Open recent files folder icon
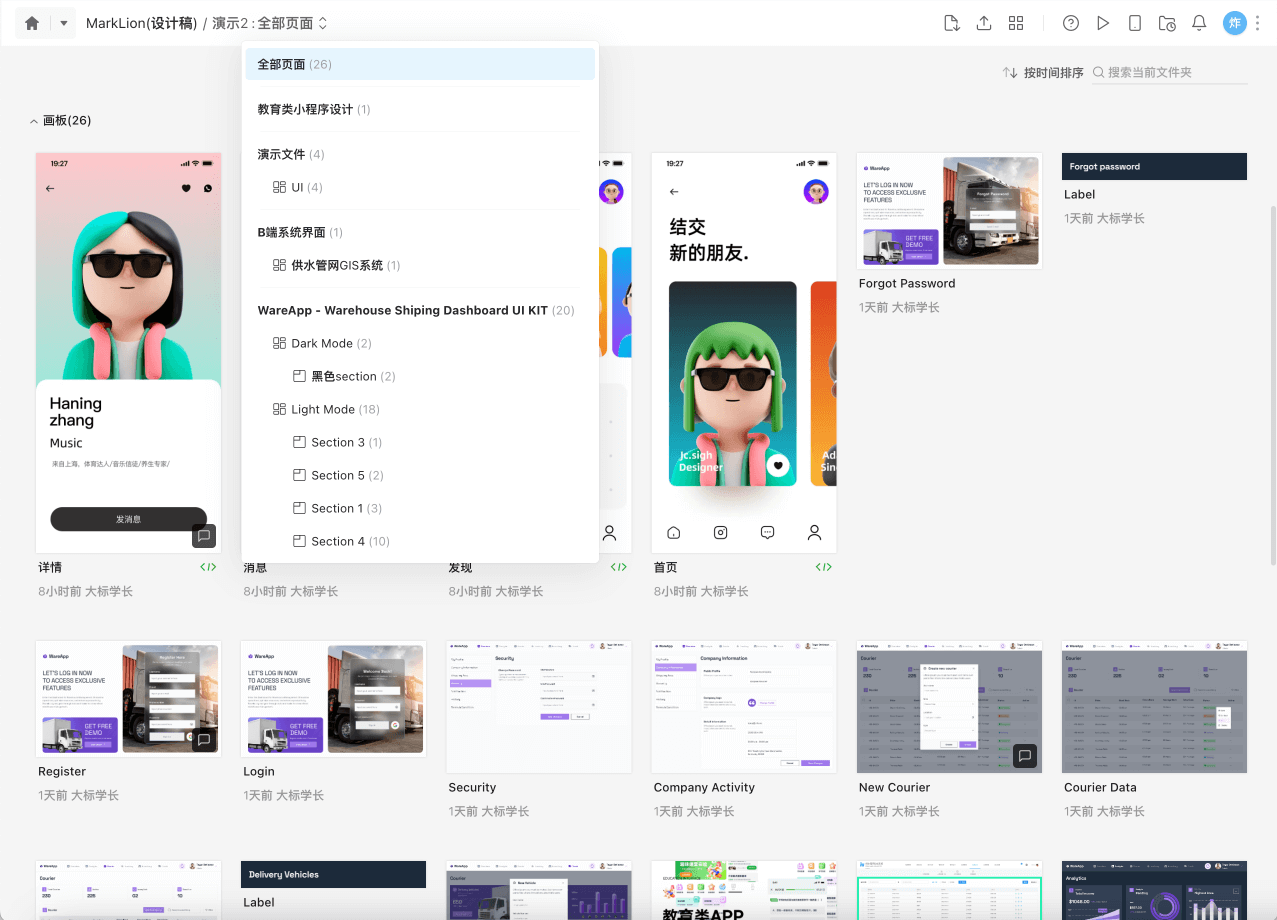This screenshot has width=1277, height=920. point(1167,22)
